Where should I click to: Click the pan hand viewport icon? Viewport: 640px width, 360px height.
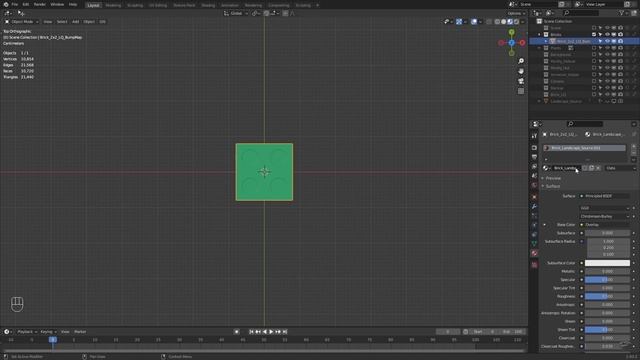(x=521, y=71)
